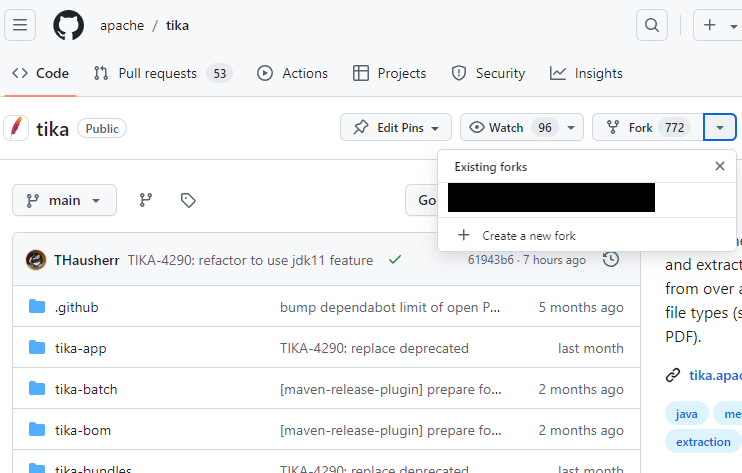This screenshot has height=473, width=742.
Task: Go to the Insights tab
Action: 586,73
